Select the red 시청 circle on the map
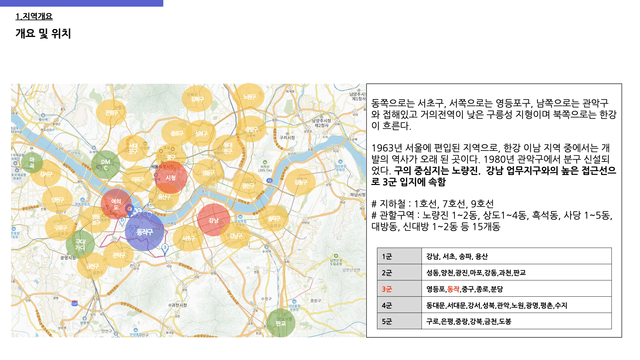This screenshot has height=360, width=640. [x=171, y=178]
